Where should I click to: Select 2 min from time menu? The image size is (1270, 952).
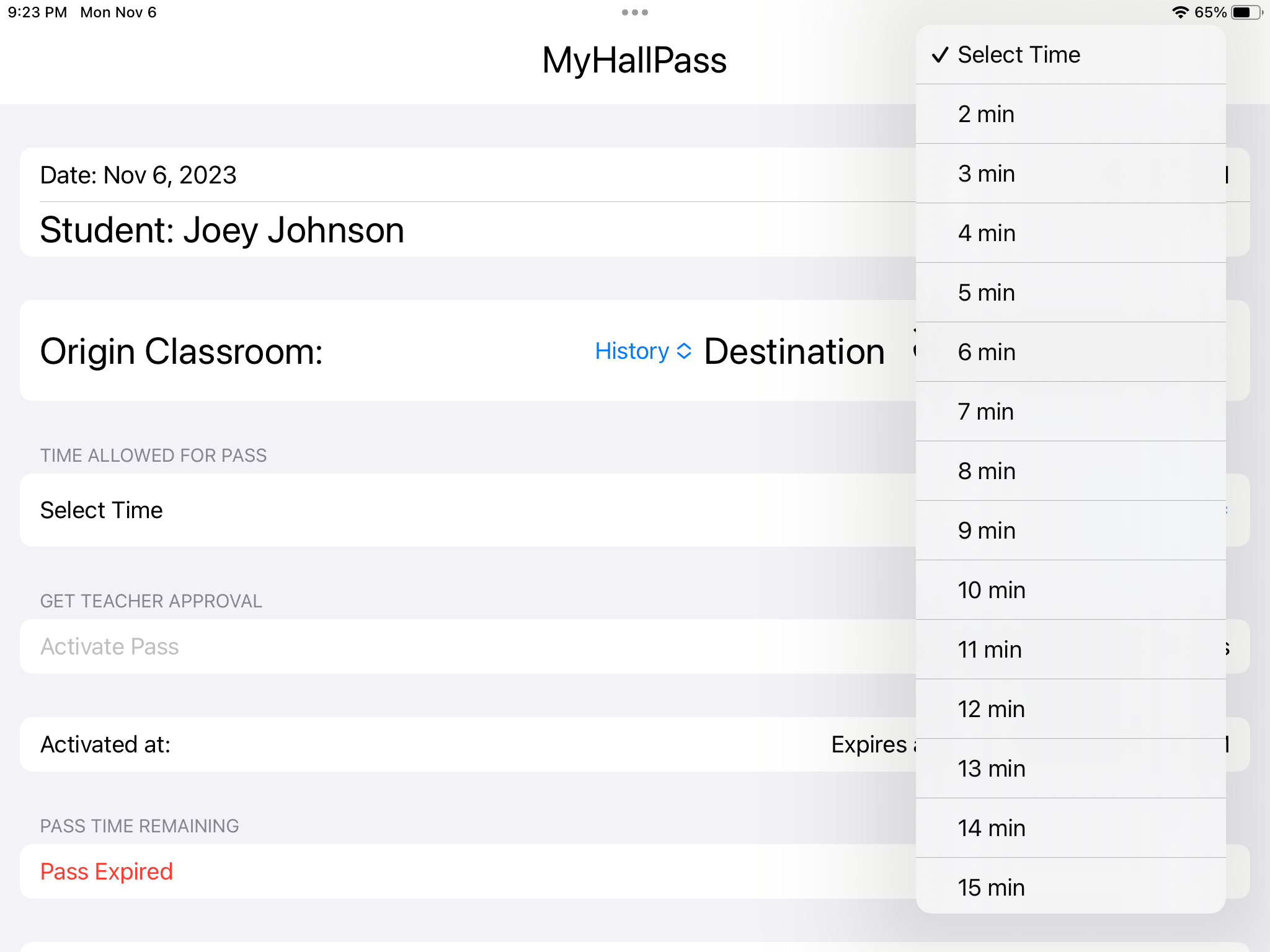click(1070, 114)
